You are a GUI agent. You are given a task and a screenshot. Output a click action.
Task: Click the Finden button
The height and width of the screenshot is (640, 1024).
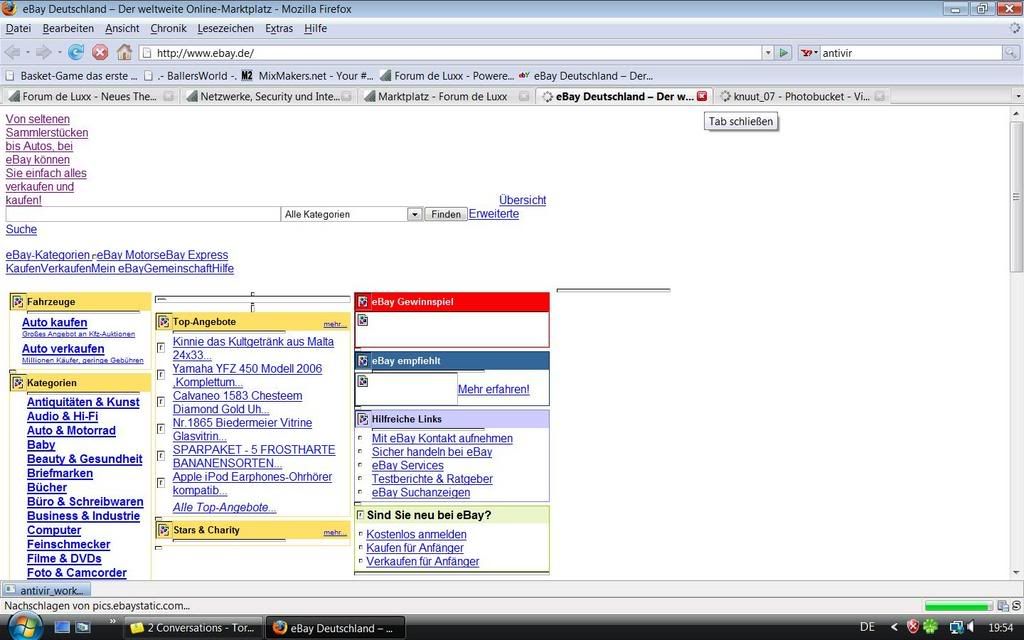point(446,214)
